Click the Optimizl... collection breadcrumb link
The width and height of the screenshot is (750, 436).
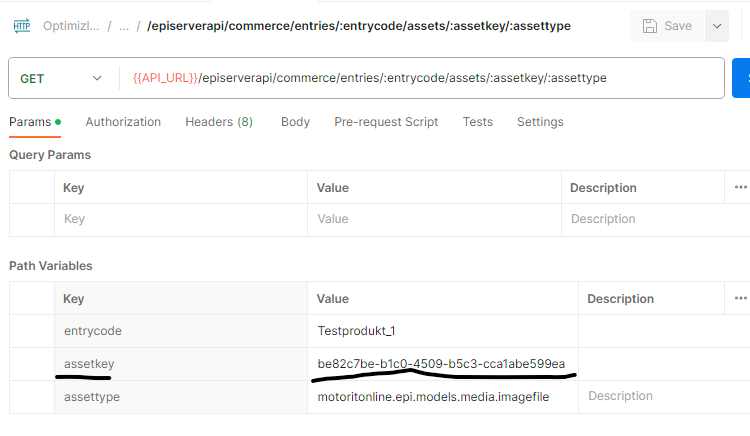coord(71,26)
